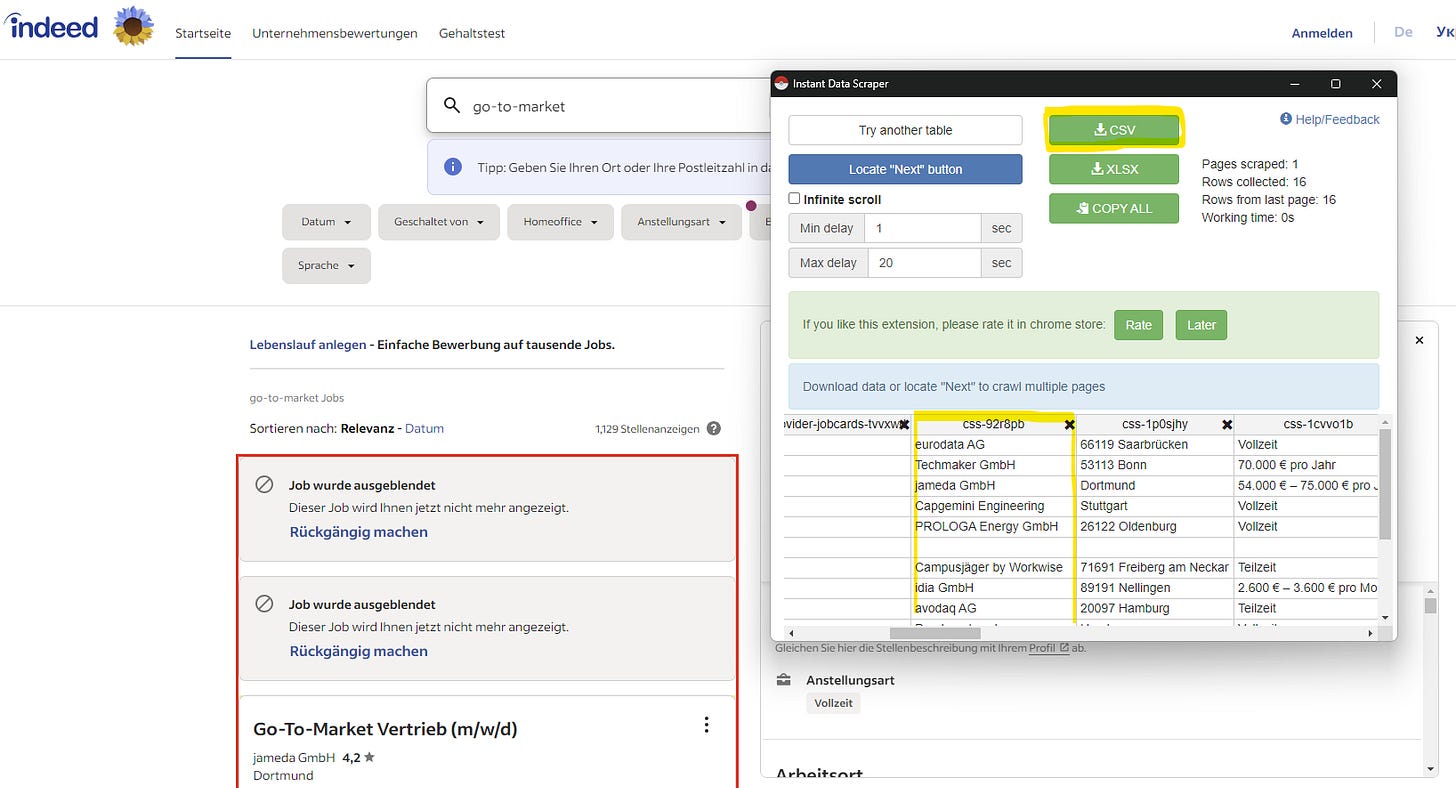
Task: Click Try another table button
Action: [x=905, y=130]
